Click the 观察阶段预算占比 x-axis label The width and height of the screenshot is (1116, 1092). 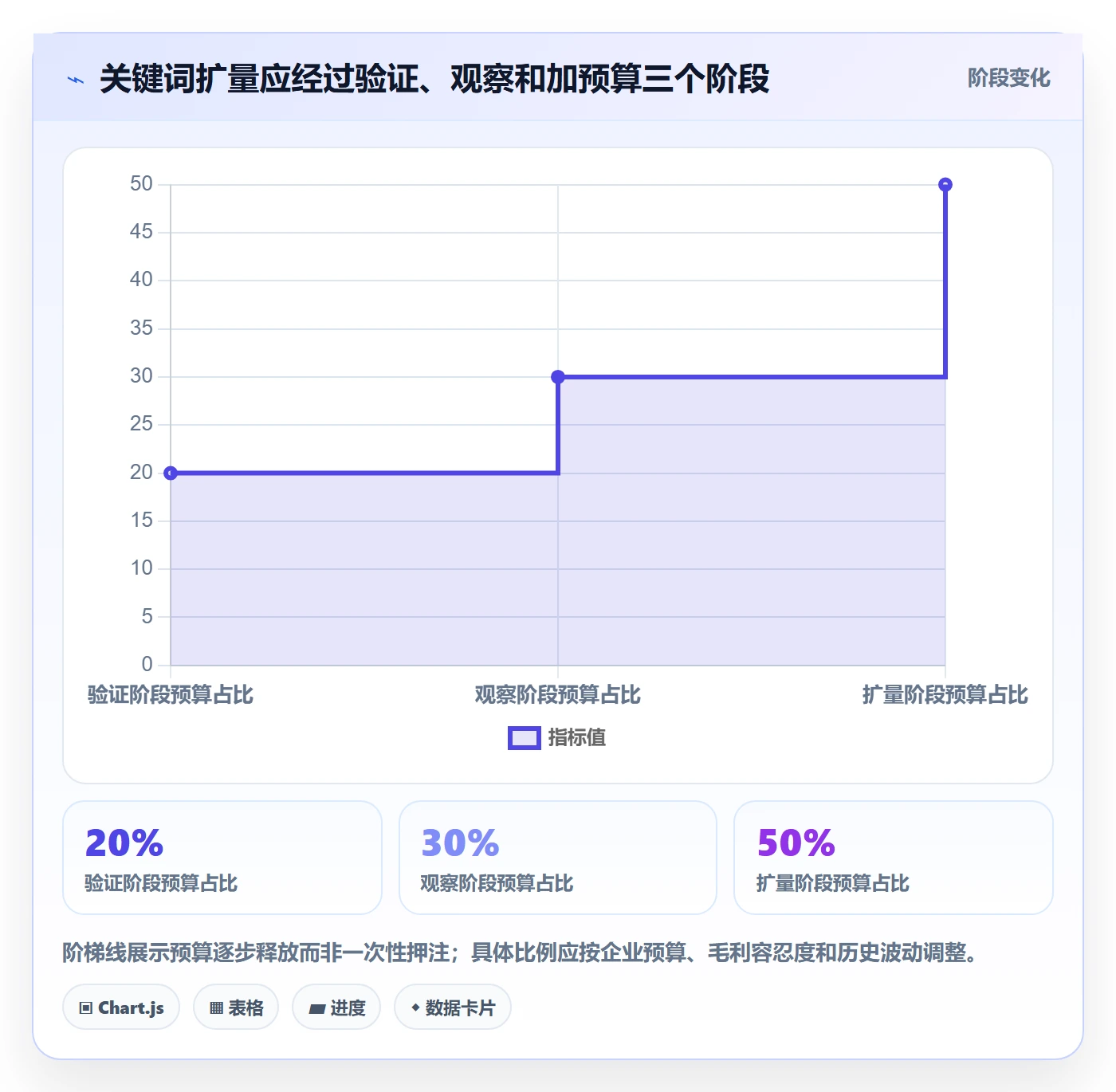[x=558, y=695]
